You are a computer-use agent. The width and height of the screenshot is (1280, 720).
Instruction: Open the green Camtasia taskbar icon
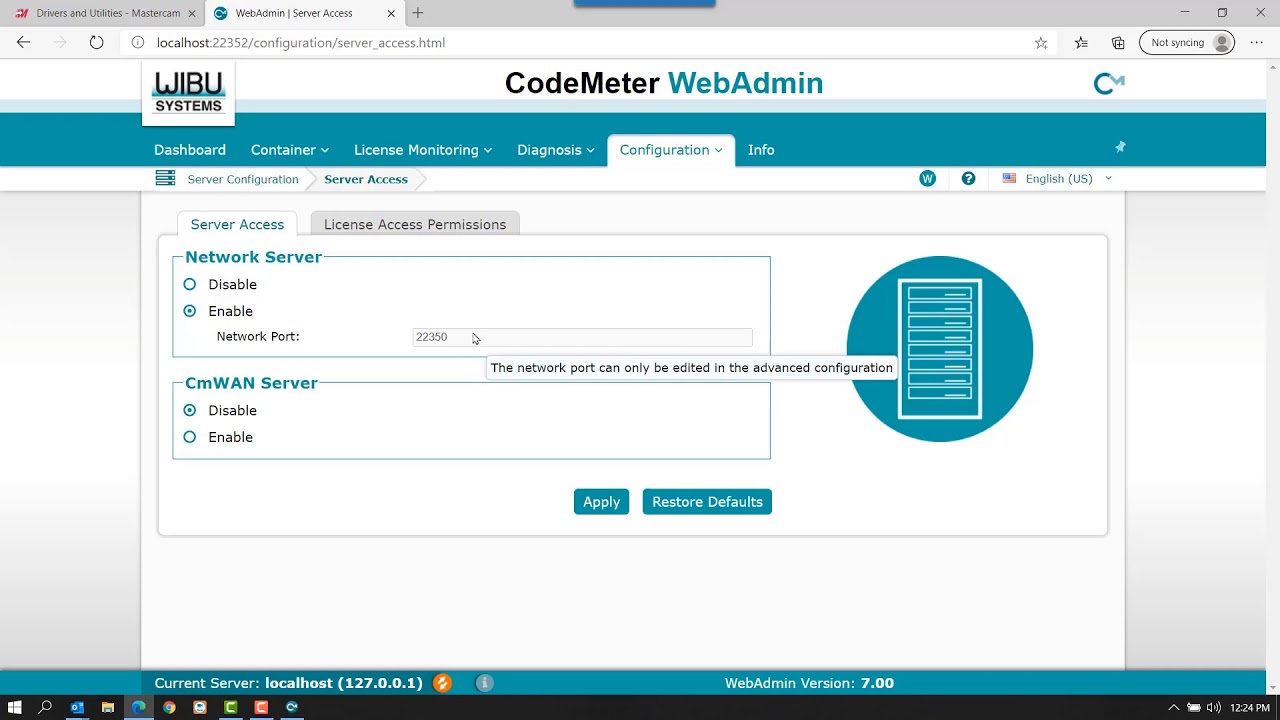231,707
